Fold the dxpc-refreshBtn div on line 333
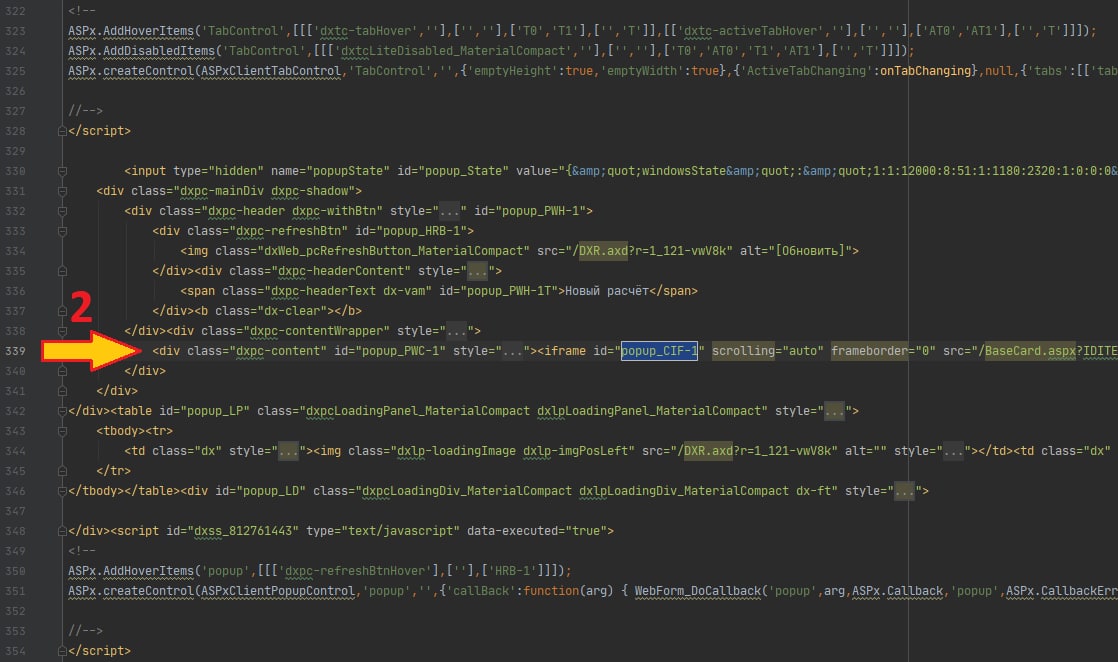Image resolution: width=1118 pixels, height=662 pixels. point(62,231)
